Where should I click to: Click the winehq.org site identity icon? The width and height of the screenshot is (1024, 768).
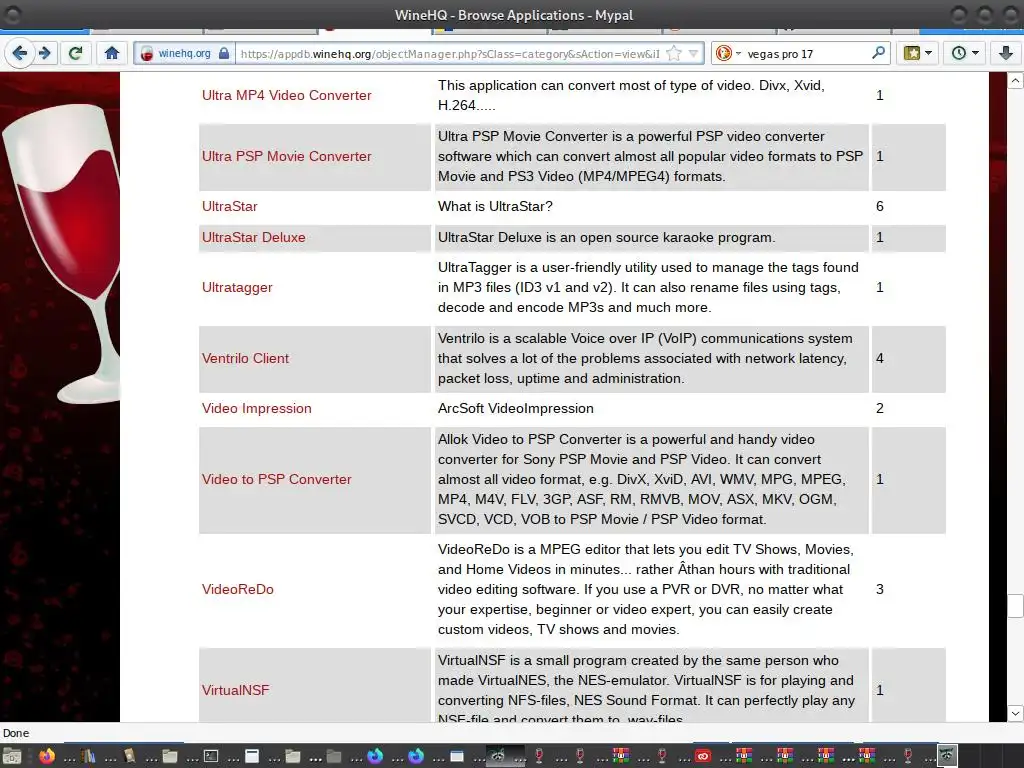click(147, 54)
